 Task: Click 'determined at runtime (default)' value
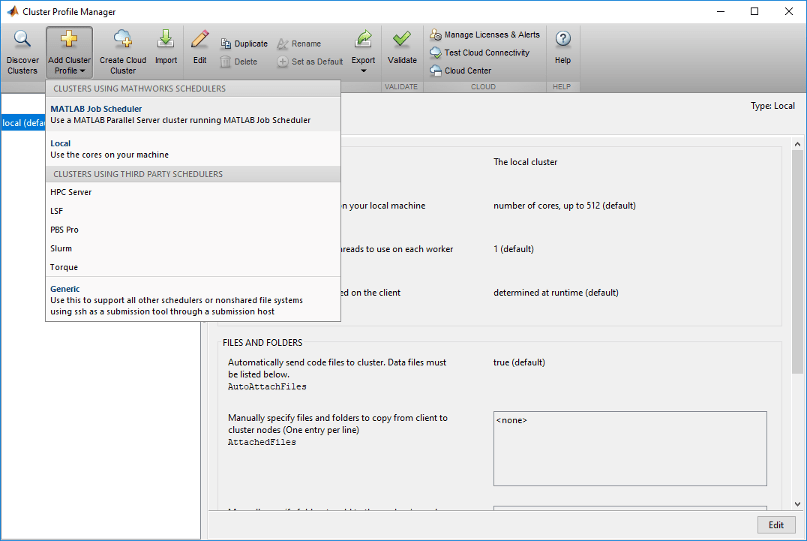pyautogui.click(x=556, y=292)
